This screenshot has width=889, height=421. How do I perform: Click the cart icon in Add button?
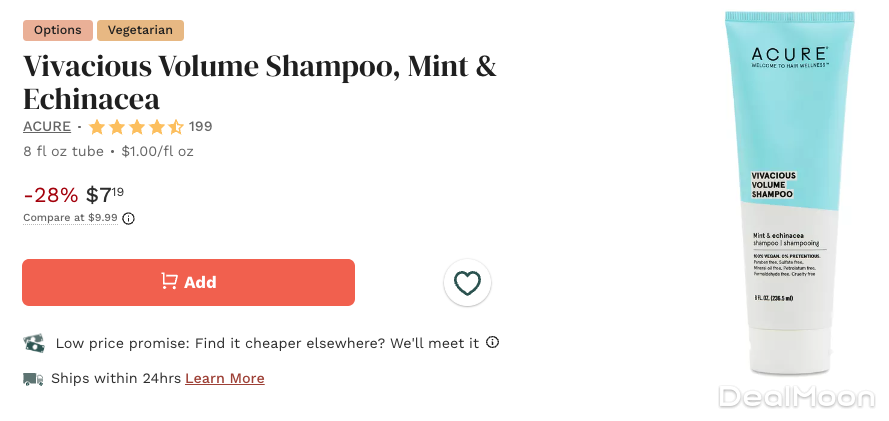[170, 282]
